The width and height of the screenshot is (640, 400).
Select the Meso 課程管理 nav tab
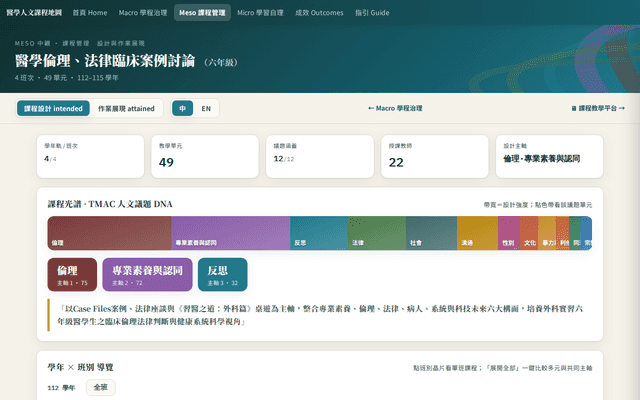click(202, 13)
